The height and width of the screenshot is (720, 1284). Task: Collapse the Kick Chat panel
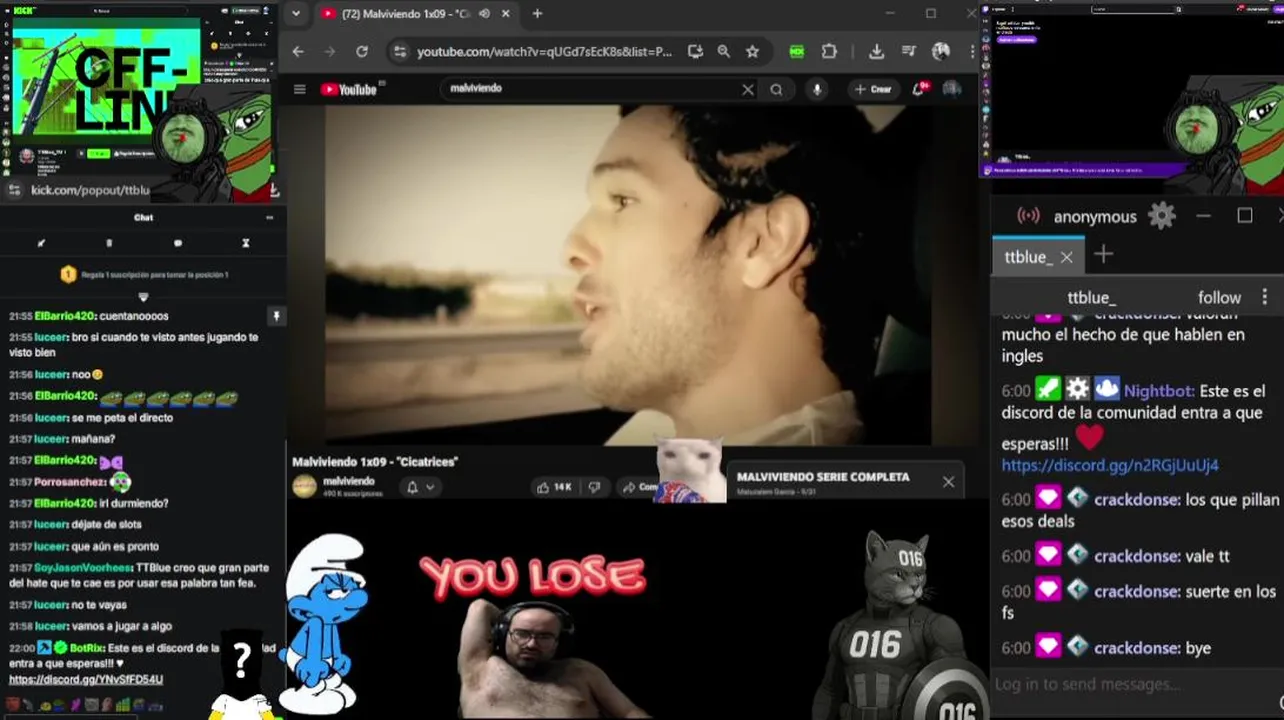(269, 217)
